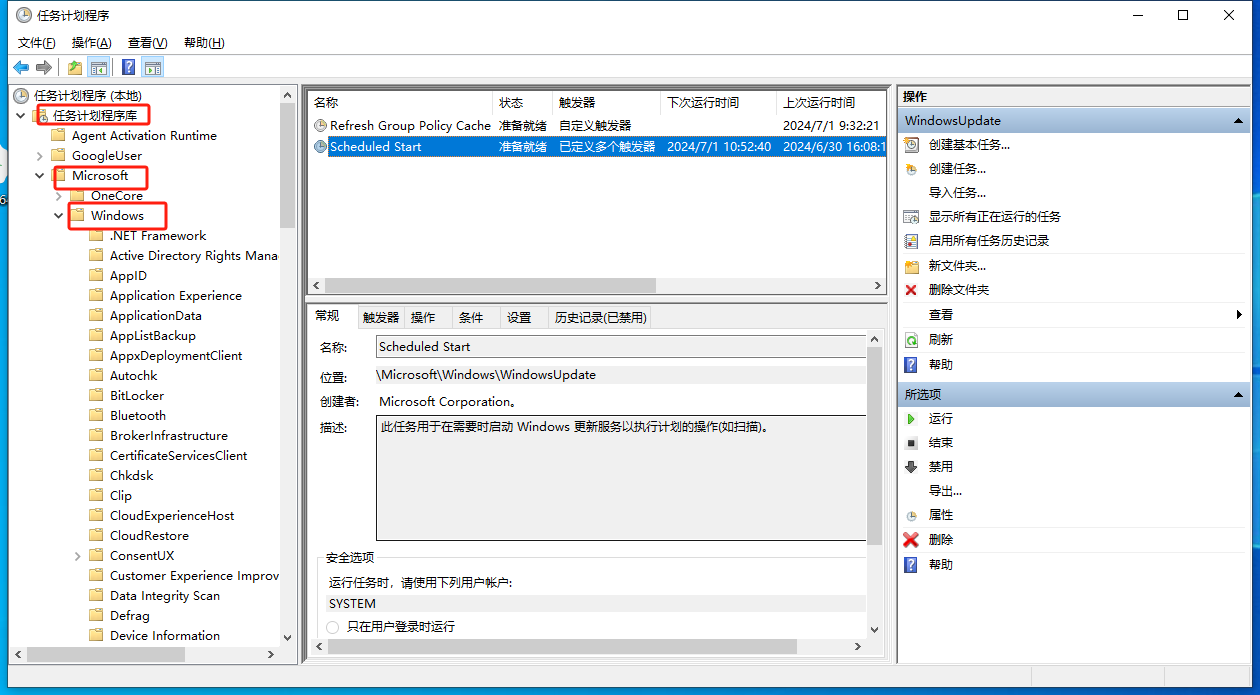Select the 只在用户登录时运行 radio button

point(333,627)
